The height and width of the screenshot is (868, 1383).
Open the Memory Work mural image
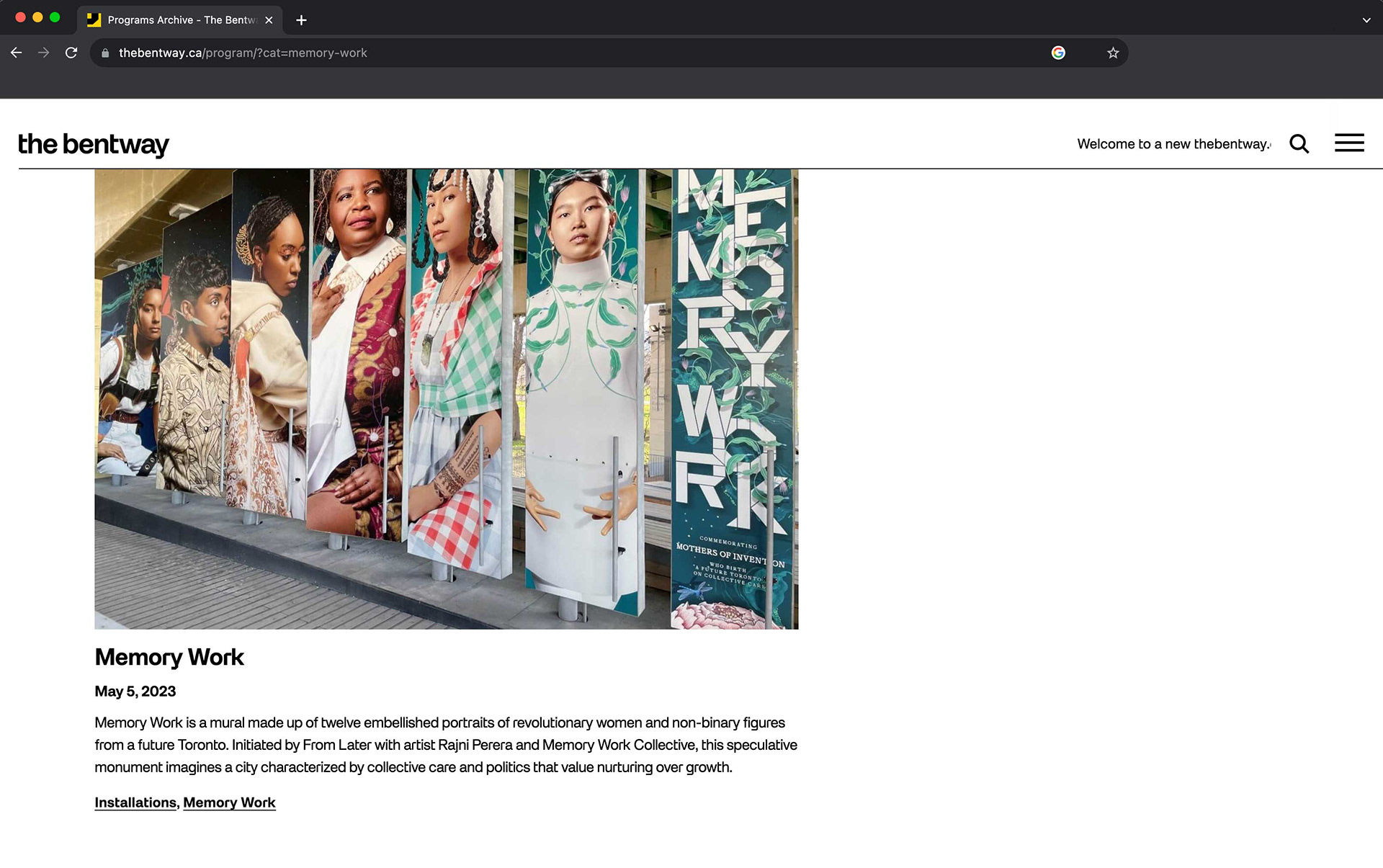(x=447, y=399)
